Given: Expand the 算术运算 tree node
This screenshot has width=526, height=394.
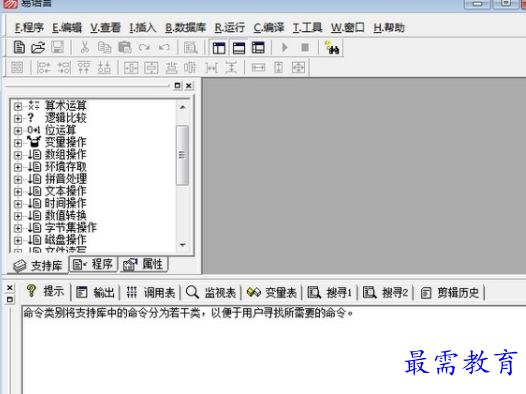Looking at the screenshot, I should click(x=18, y=106).
